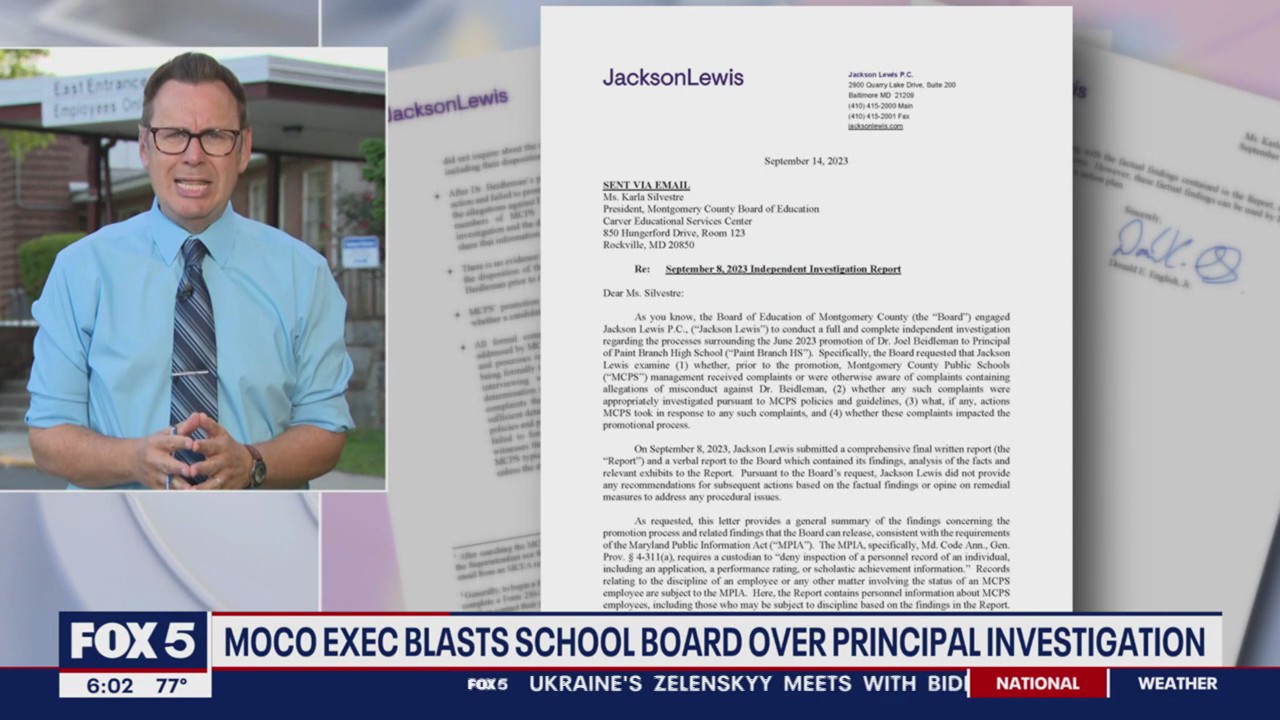Click the JacksonLewis logo on the front letter

(x=673, y=77)
